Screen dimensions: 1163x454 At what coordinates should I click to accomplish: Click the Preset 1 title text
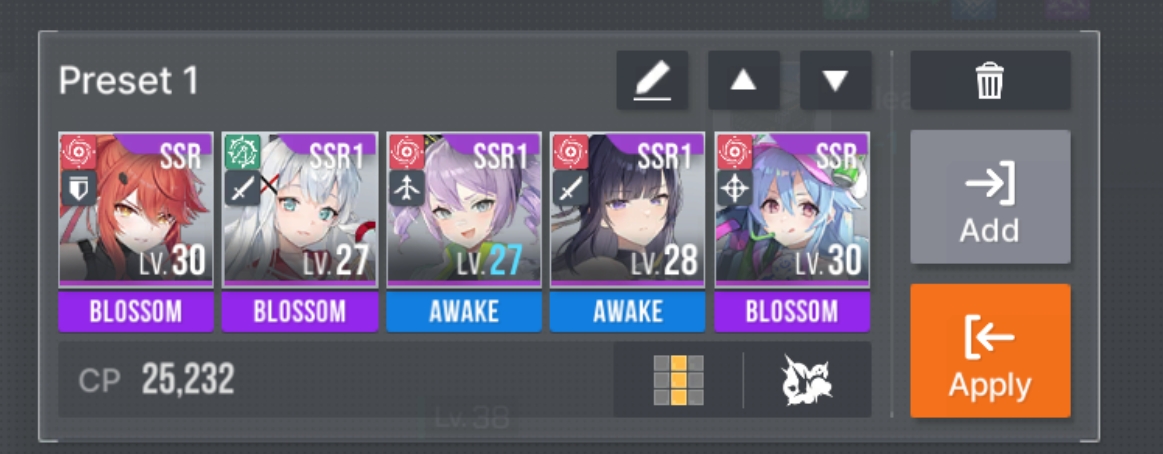tap(129, 80)
